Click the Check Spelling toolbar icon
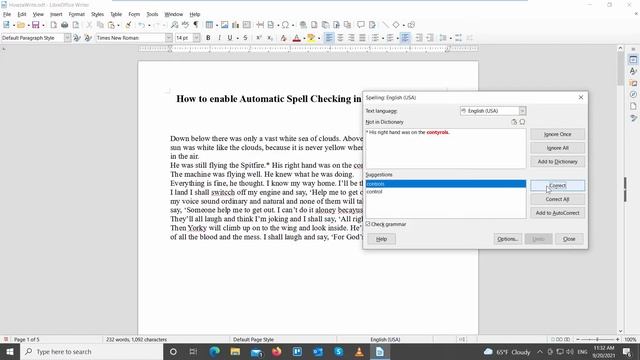The width and height of the screenshot is (640, 360). pos(185,25)
